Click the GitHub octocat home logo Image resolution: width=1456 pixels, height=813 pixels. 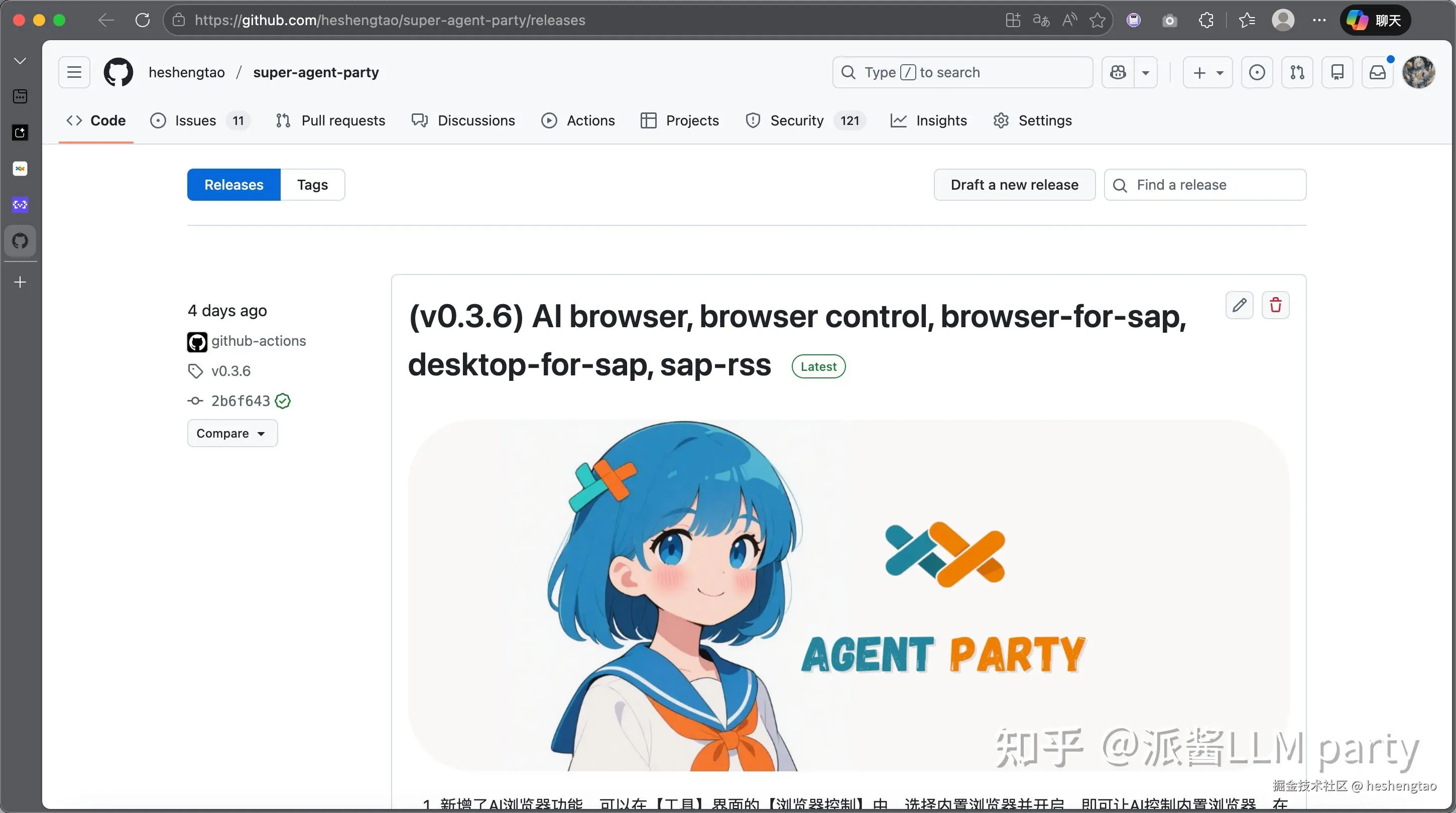click(118, 72)
